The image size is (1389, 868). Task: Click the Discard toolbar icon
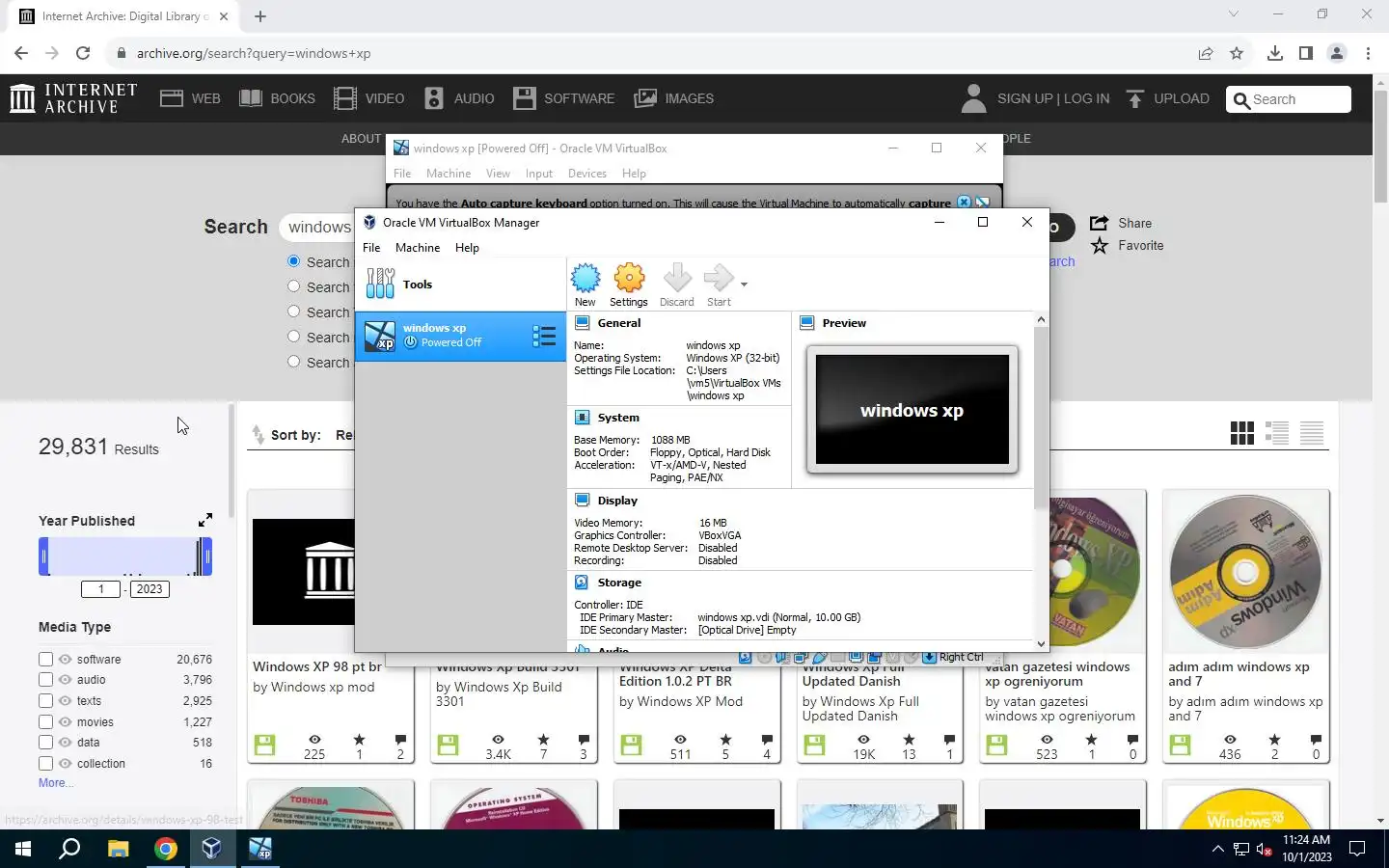coord(677,285)
